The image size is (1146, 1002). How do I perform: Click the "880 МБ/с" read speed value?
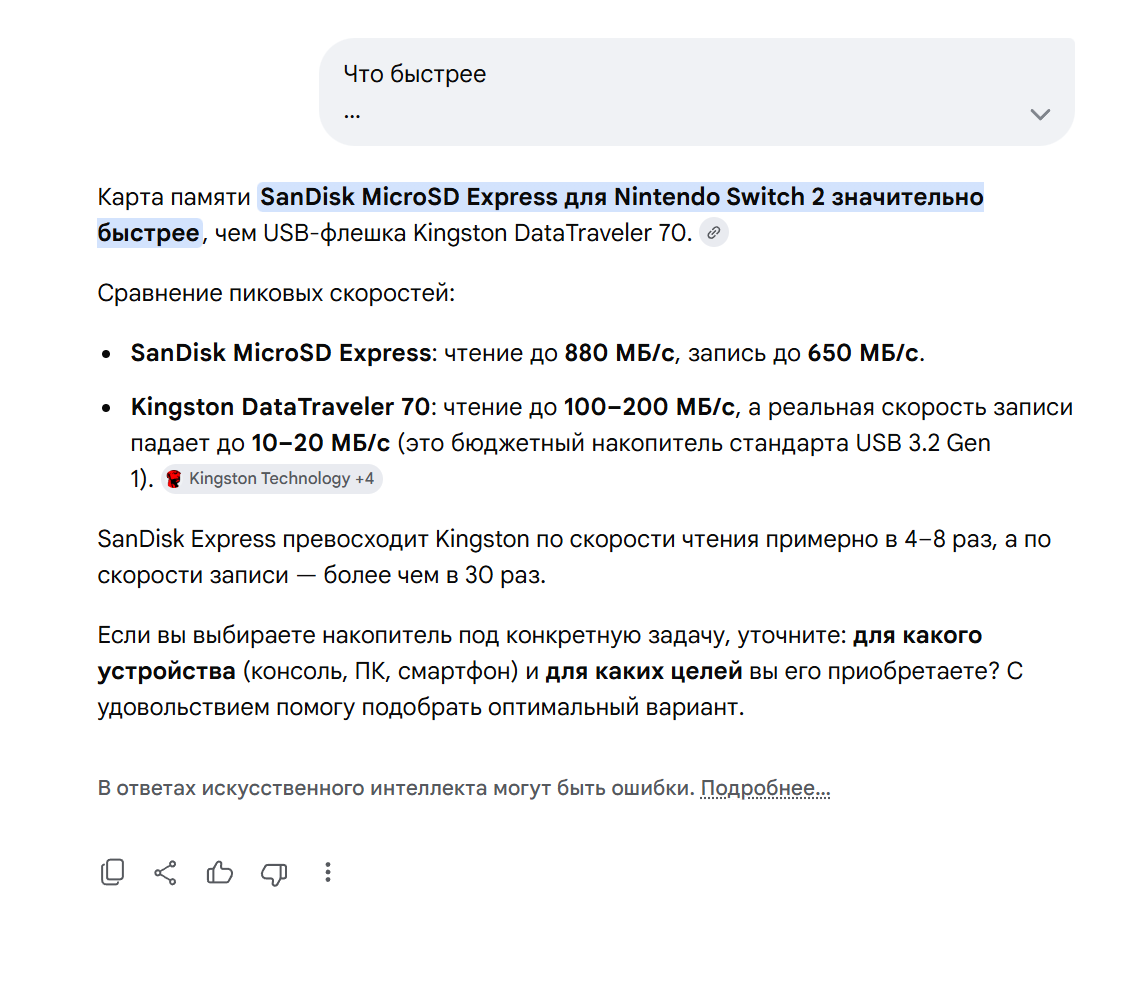620,353
